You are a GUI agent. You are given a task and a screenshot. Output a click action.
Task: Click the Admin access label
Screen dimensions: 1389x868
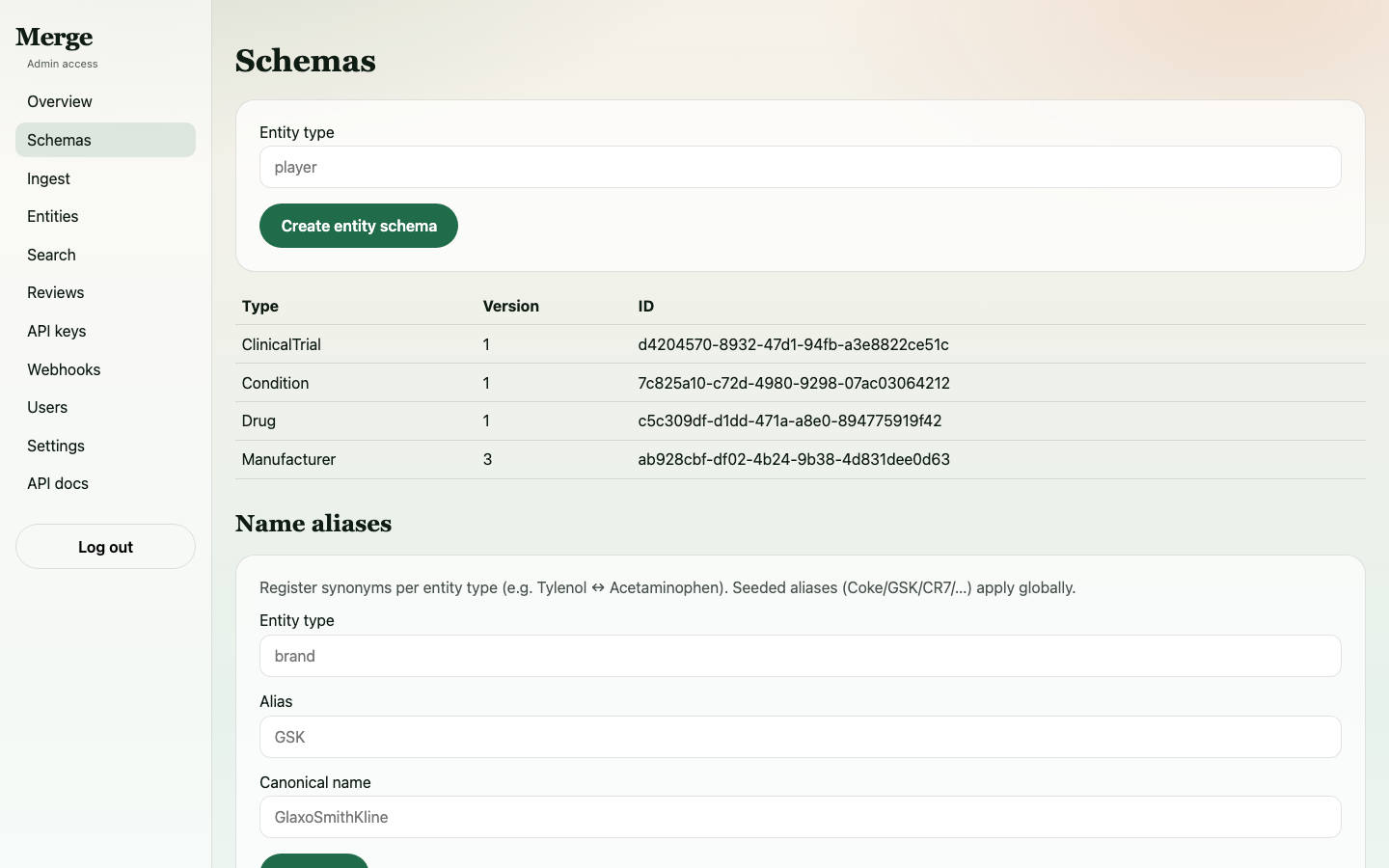[x=63, y=64]
